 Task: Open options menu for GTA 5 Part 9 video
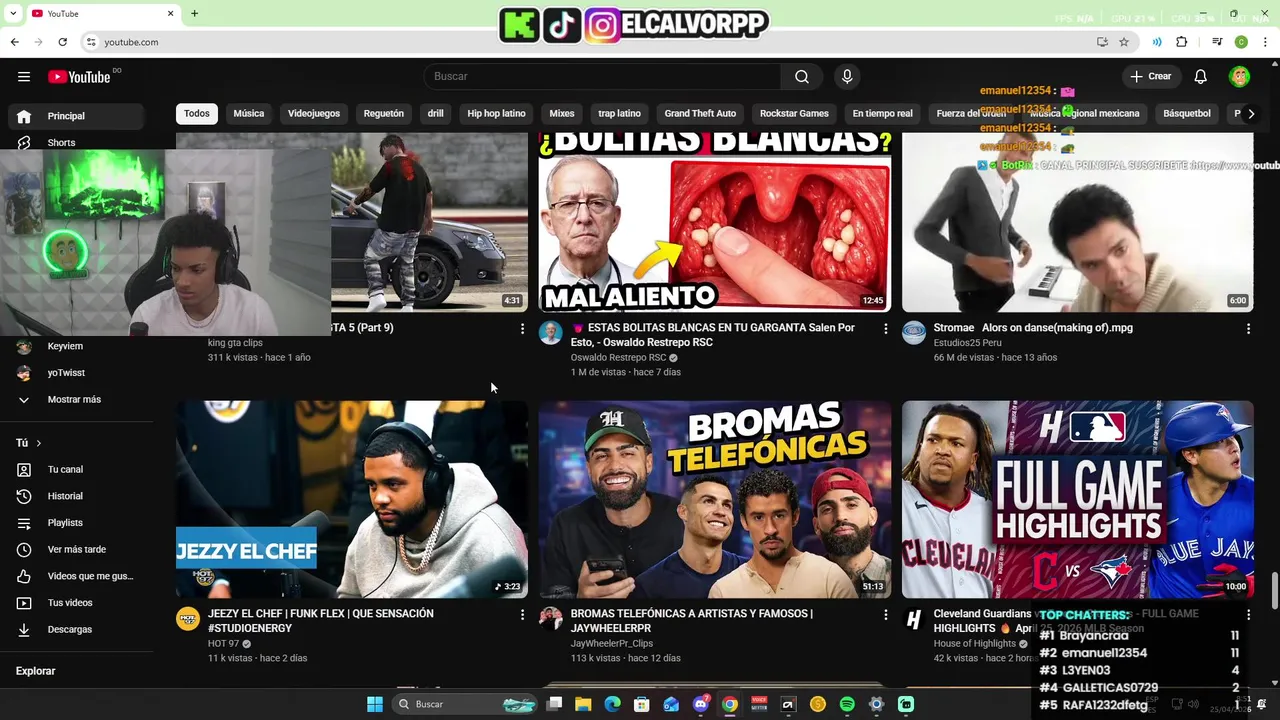522,329
